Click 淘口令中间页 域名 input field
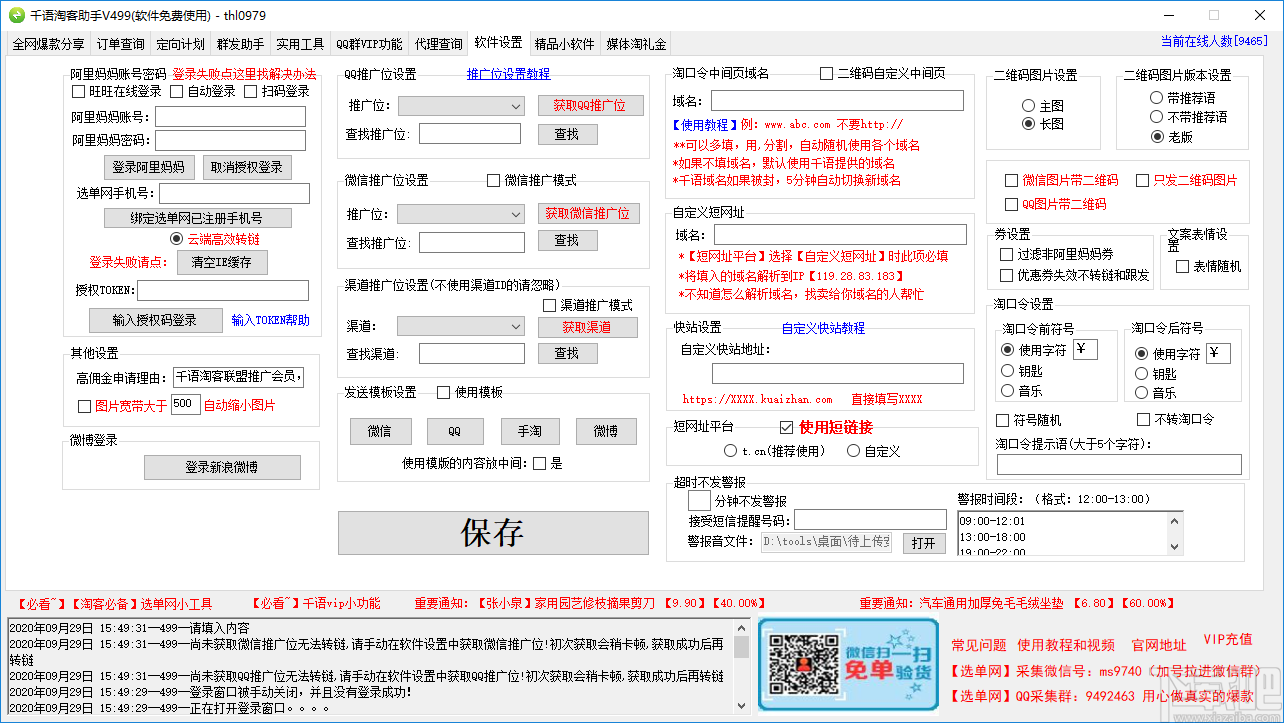The height and width of the screenshot is (723, 1284). 837,100
